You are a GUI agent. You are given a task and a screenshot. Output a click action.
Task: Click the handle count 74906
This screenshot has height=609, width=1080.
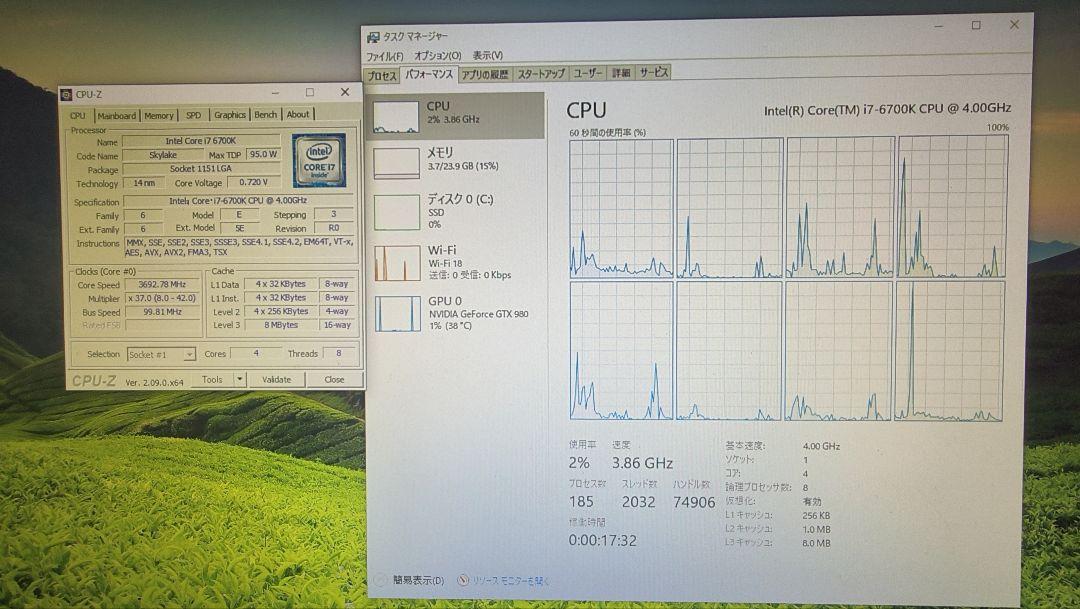coord(694,503)
